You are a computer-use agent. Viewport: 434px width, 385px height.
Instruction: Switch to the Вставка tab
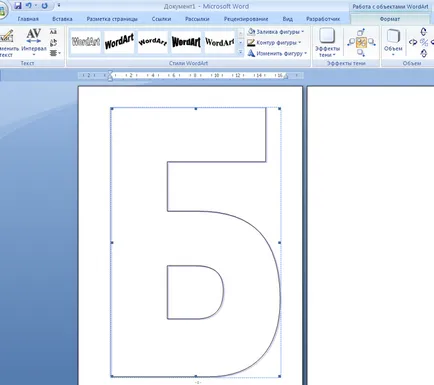(62, 19)
